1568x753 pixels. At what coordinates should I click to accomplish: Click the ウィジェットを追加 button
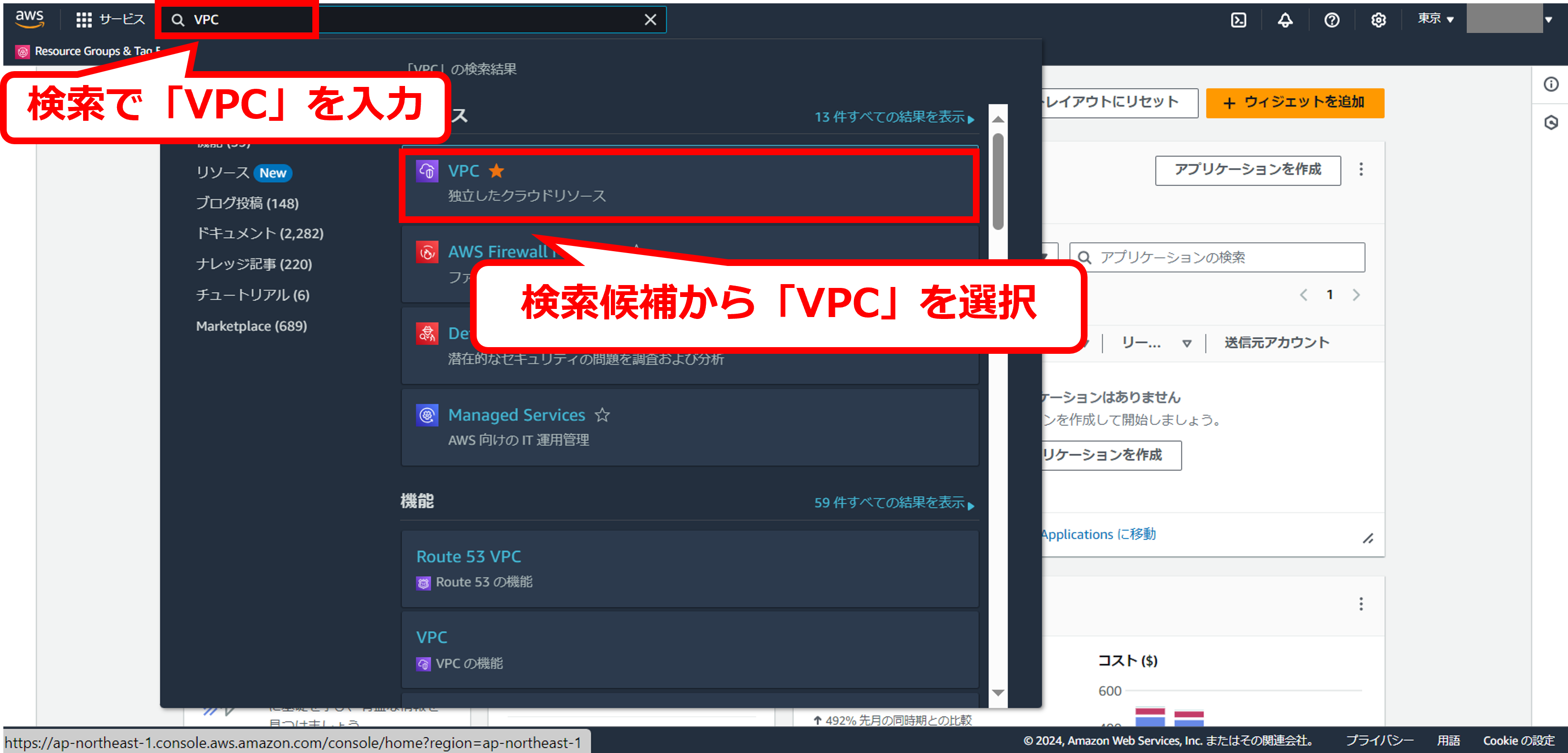1295,102
